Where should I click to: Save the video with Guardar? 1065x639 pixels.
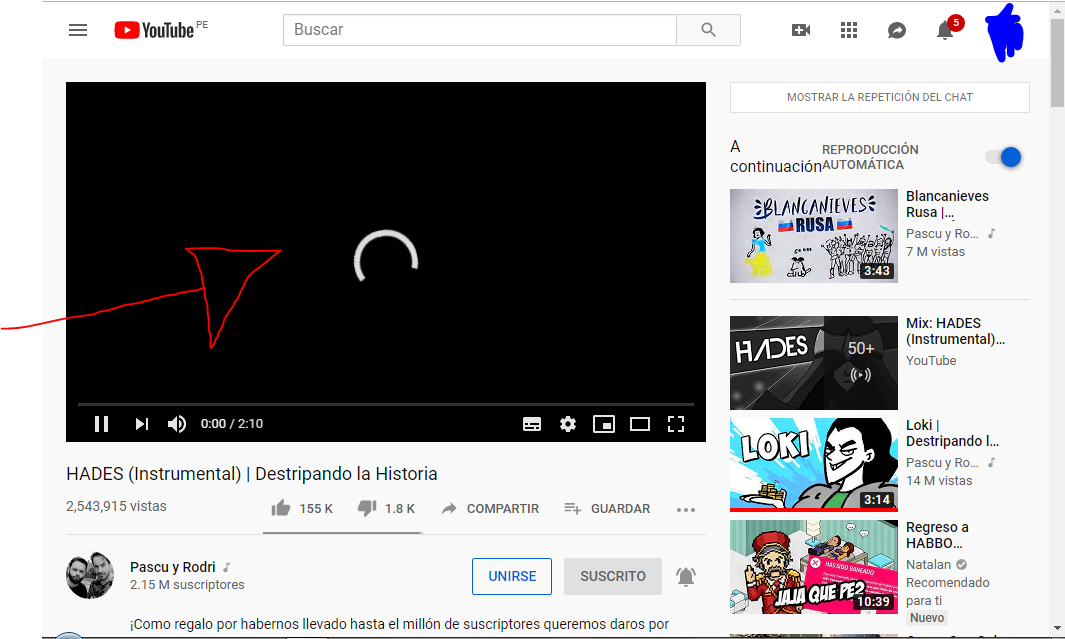click(607, 509)
